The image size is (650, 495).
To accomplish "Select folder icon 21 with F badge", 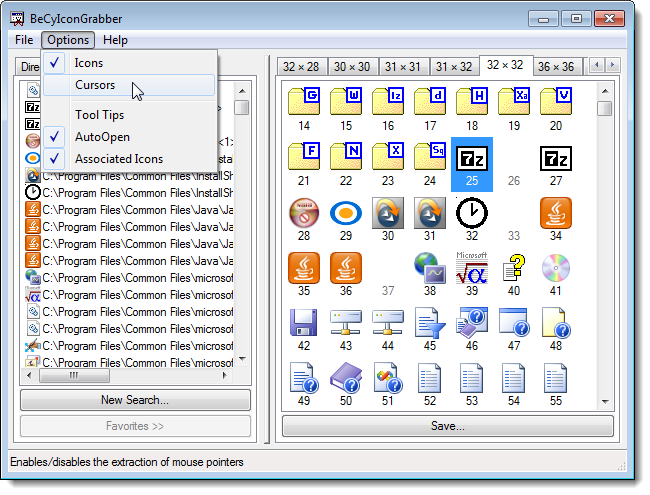I will click(304, 156).
